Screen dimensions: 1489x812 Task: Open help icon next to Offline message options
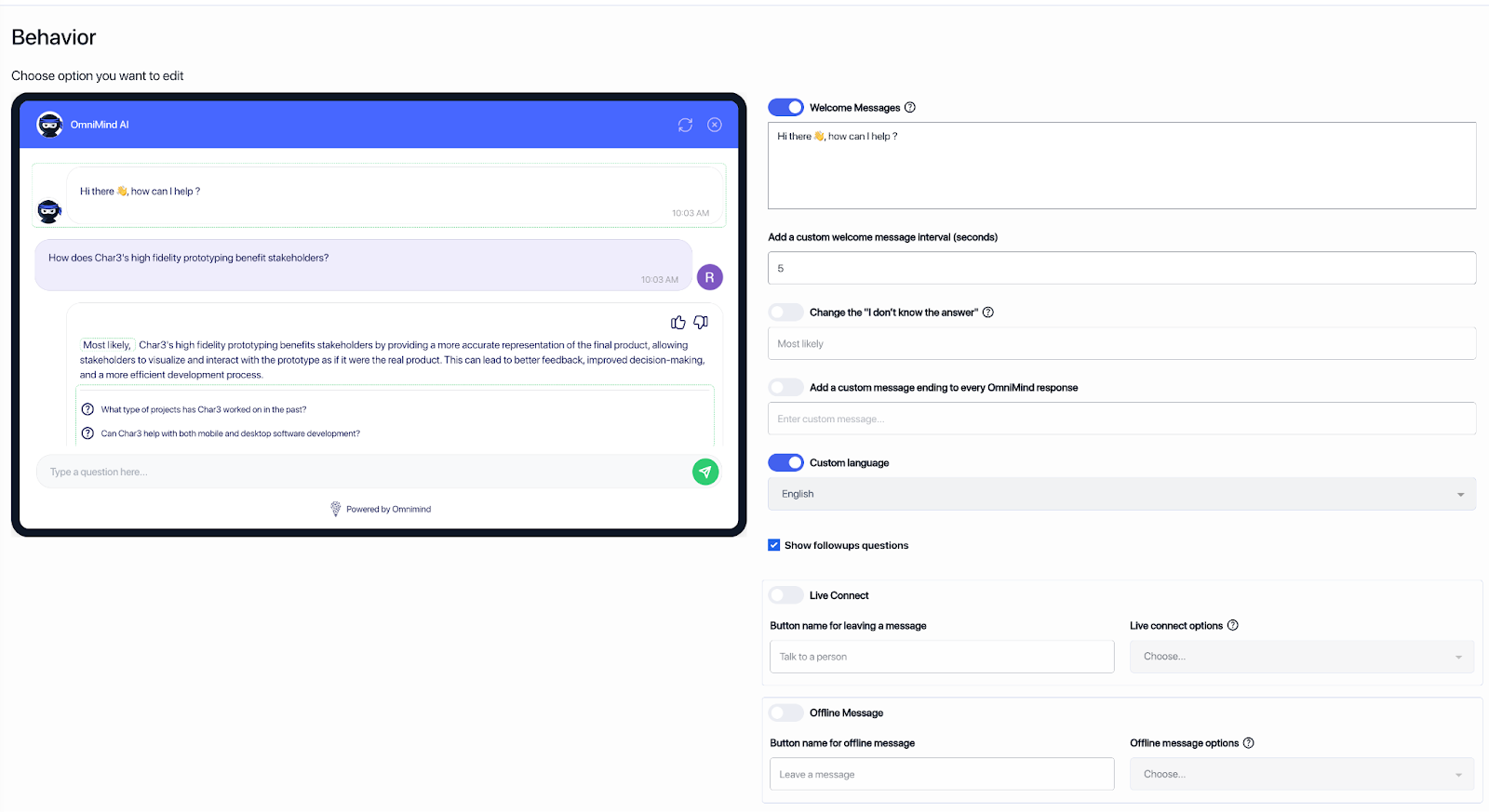click(1249, 743)
